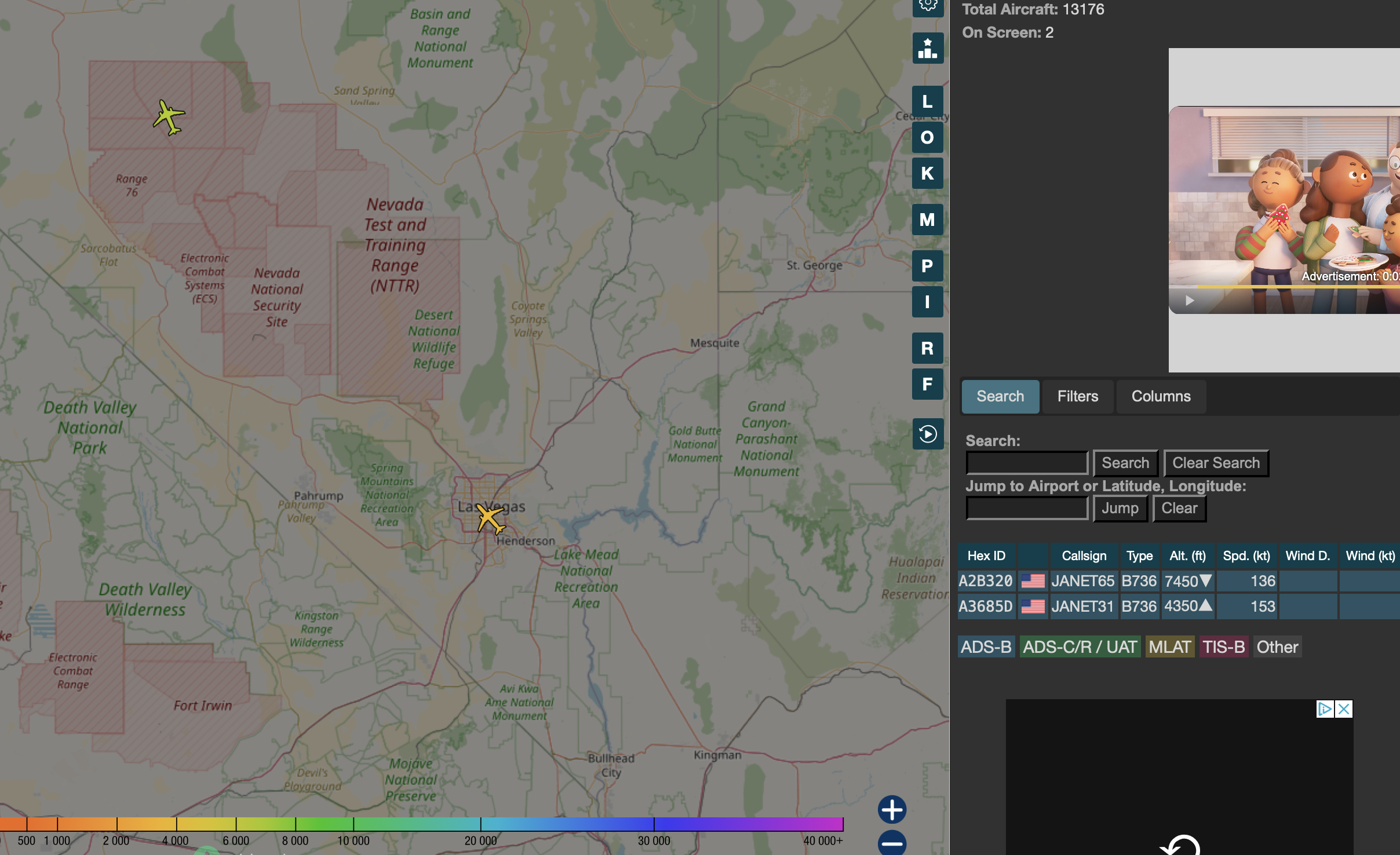Sort by Type column header
The width and height of the screenshot is (1400, 855).
point(1139,556)
